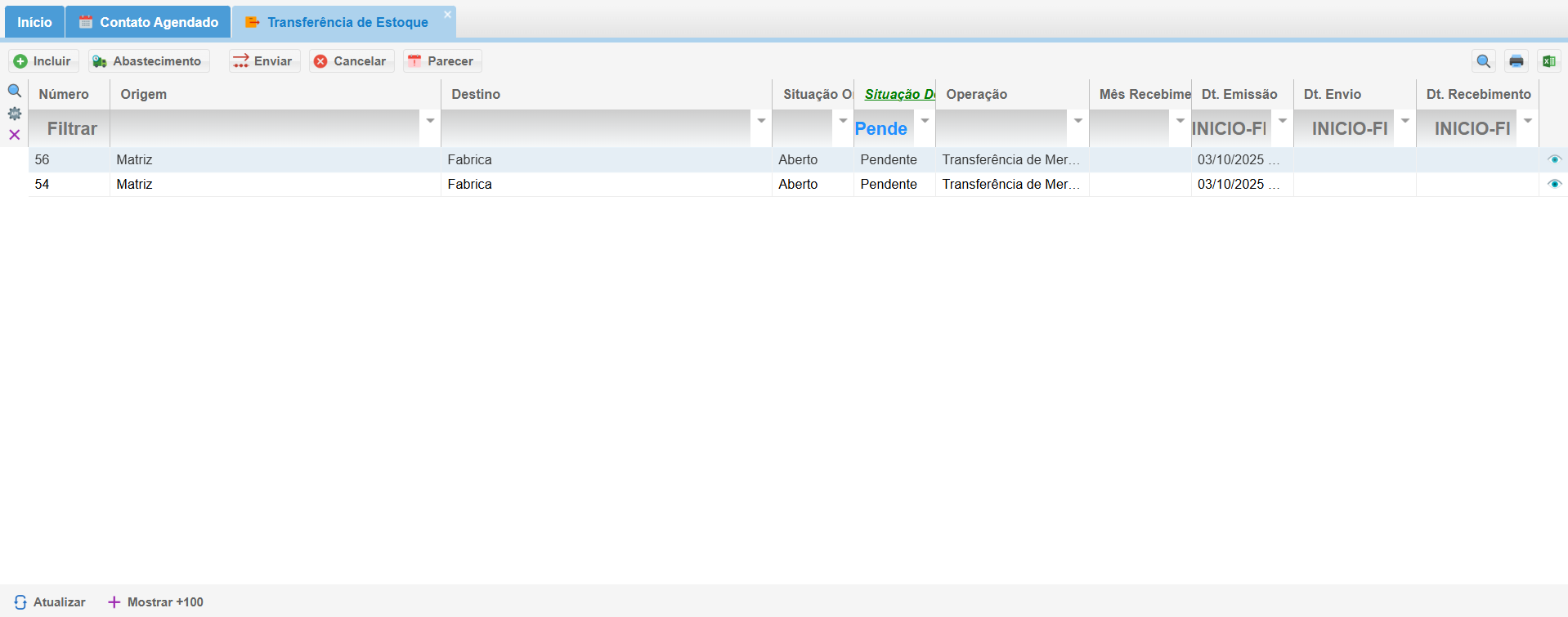Open the Parecer option
Image resolution: width=1568 pixels, height=617 pixels.
(441, 61)
